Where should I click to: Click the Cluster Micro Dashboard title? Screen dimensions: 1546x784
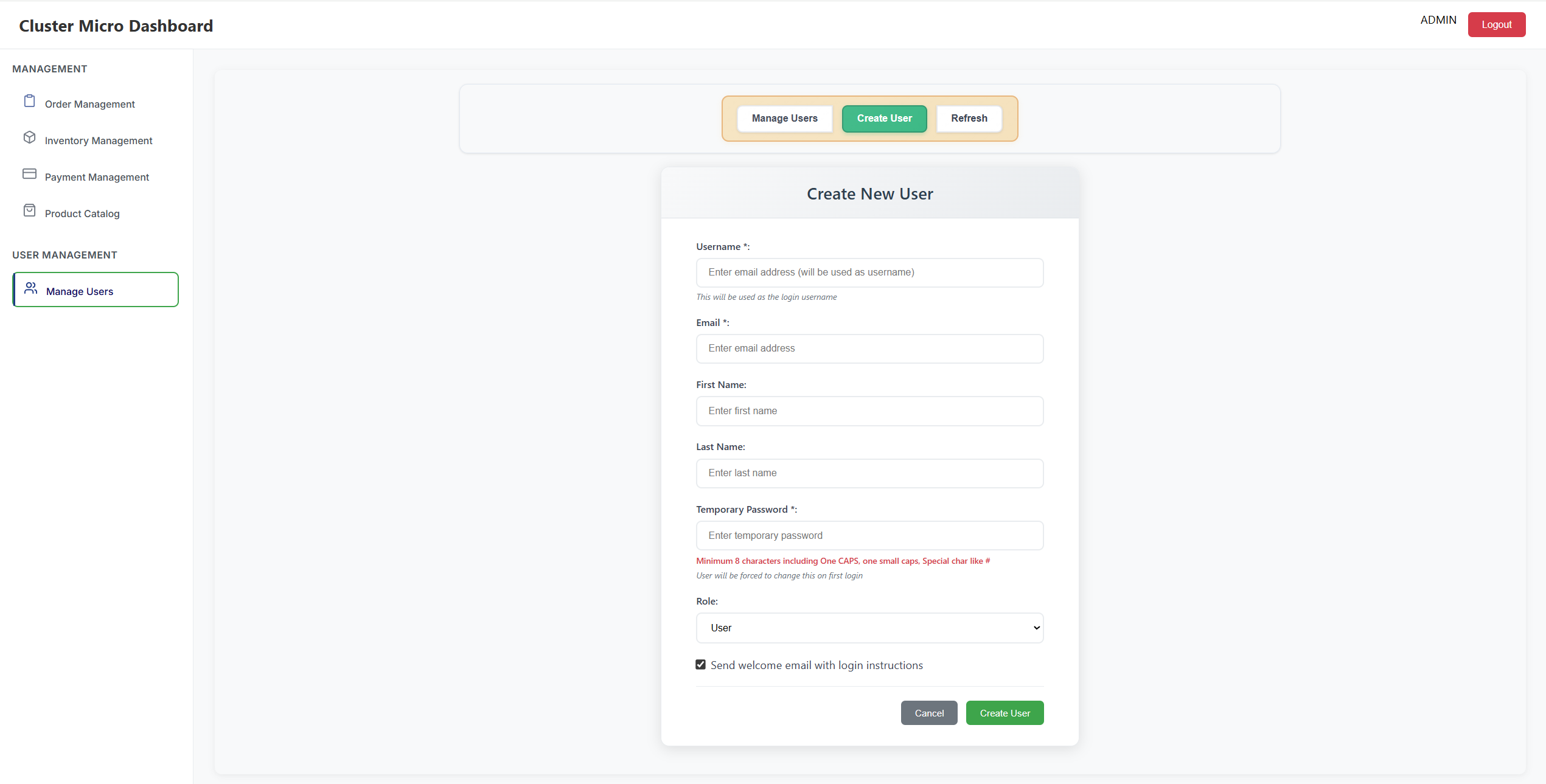click(x=116, y=25)
